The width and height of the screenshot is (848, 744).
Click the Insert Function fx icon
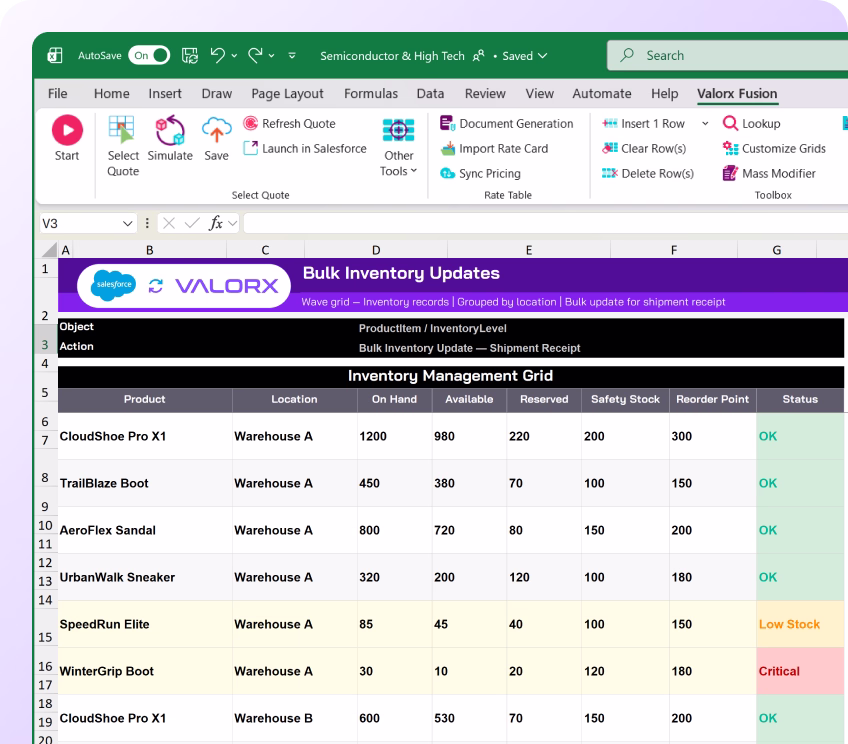click(216, 223)
